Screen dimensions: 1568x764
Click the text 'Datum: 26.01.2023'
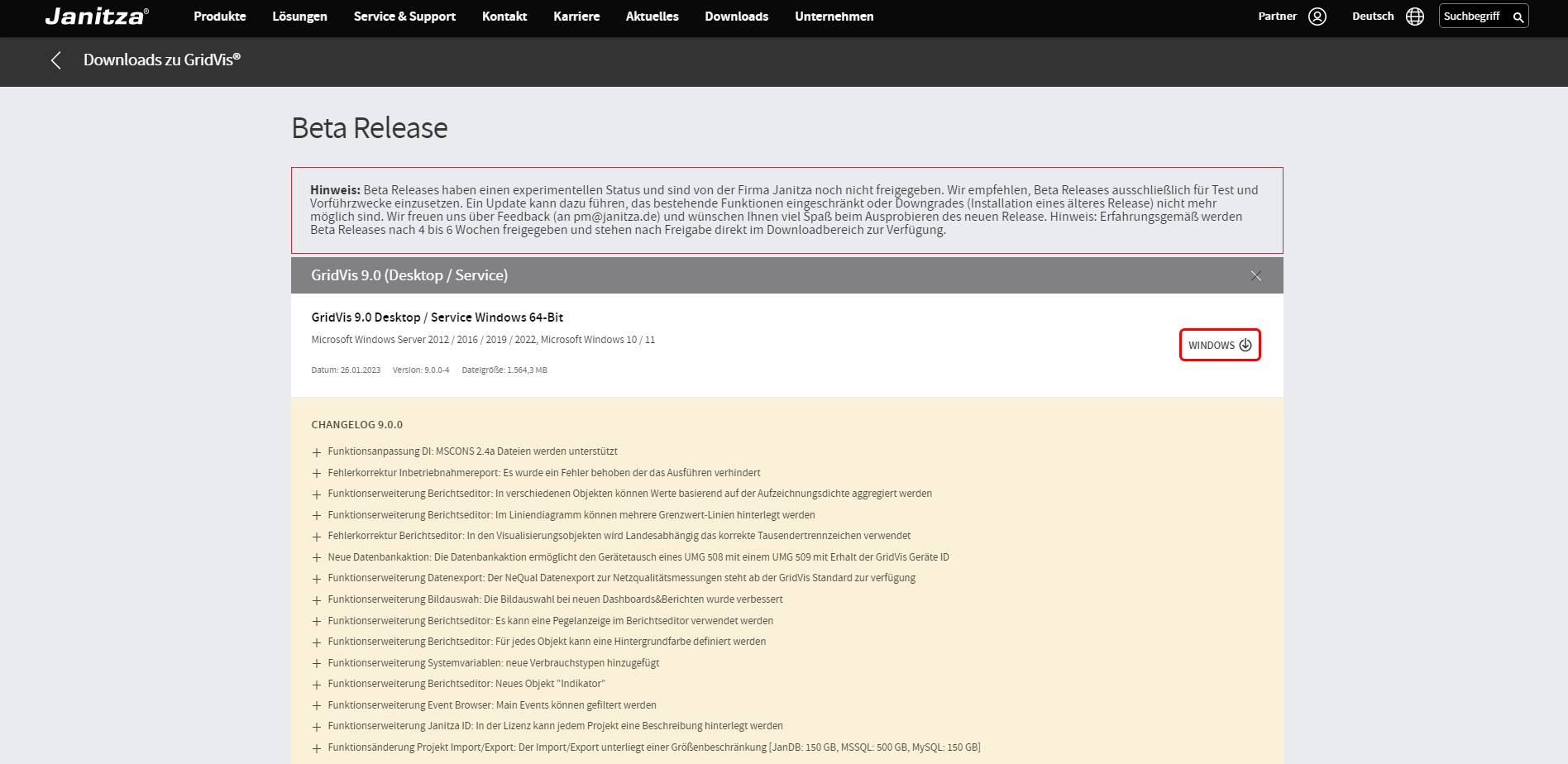(346, 370)
